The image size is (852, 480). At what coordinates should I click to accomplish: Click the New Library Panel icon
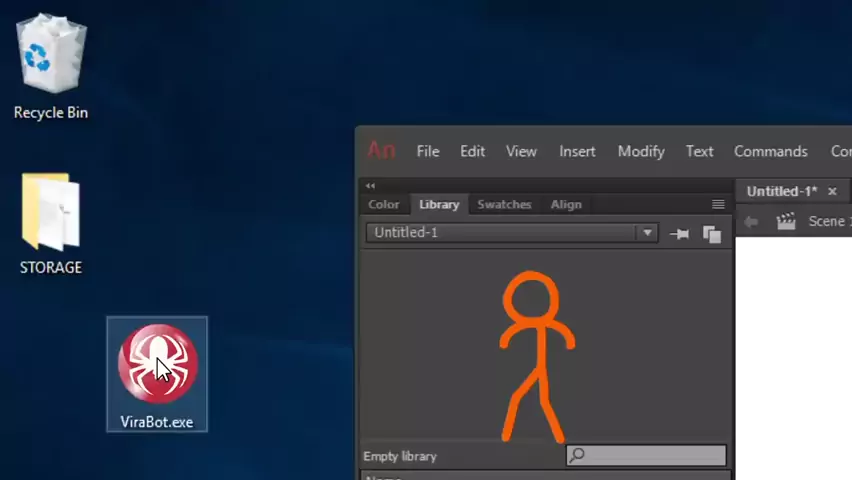pos(712,233)
